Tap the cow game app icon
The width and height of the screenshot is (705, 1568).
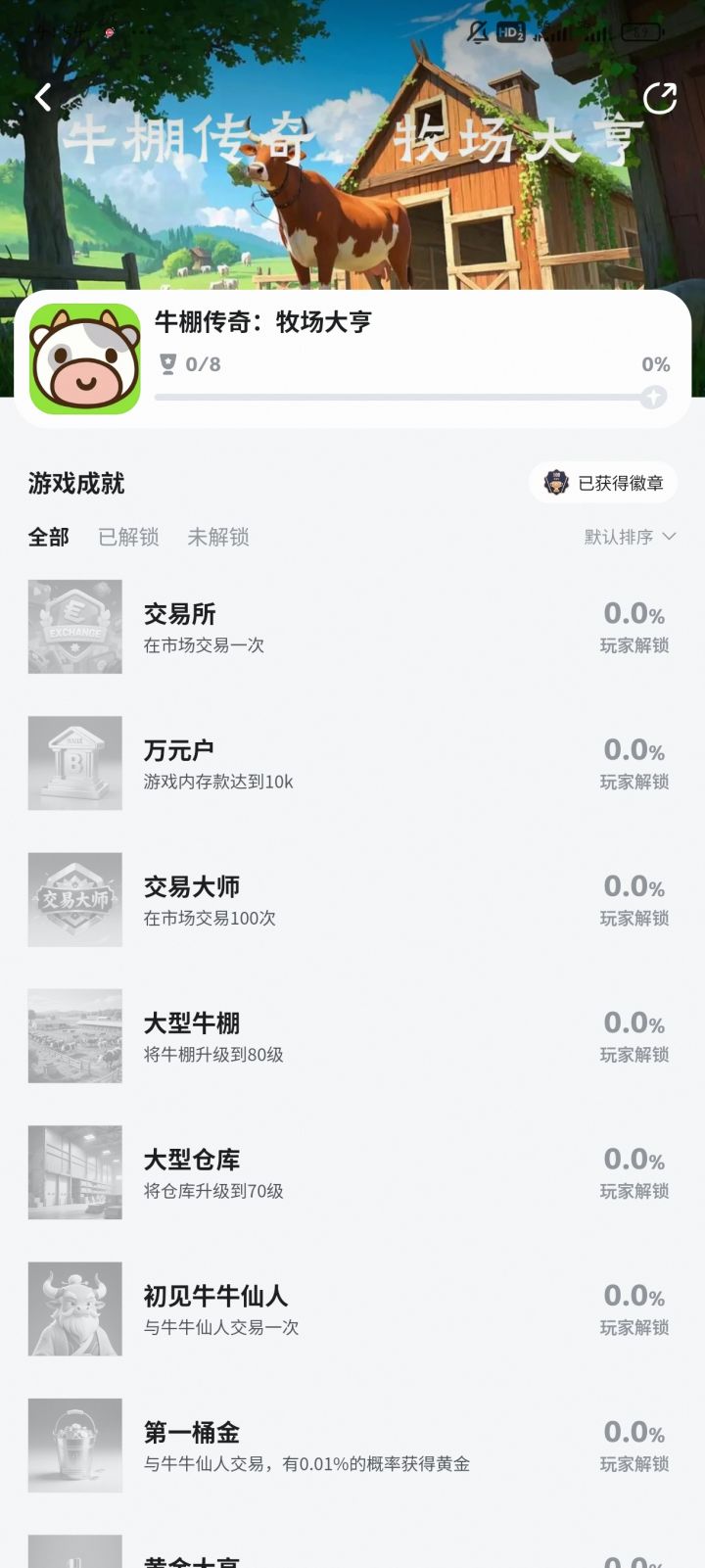tap(84, 358)
